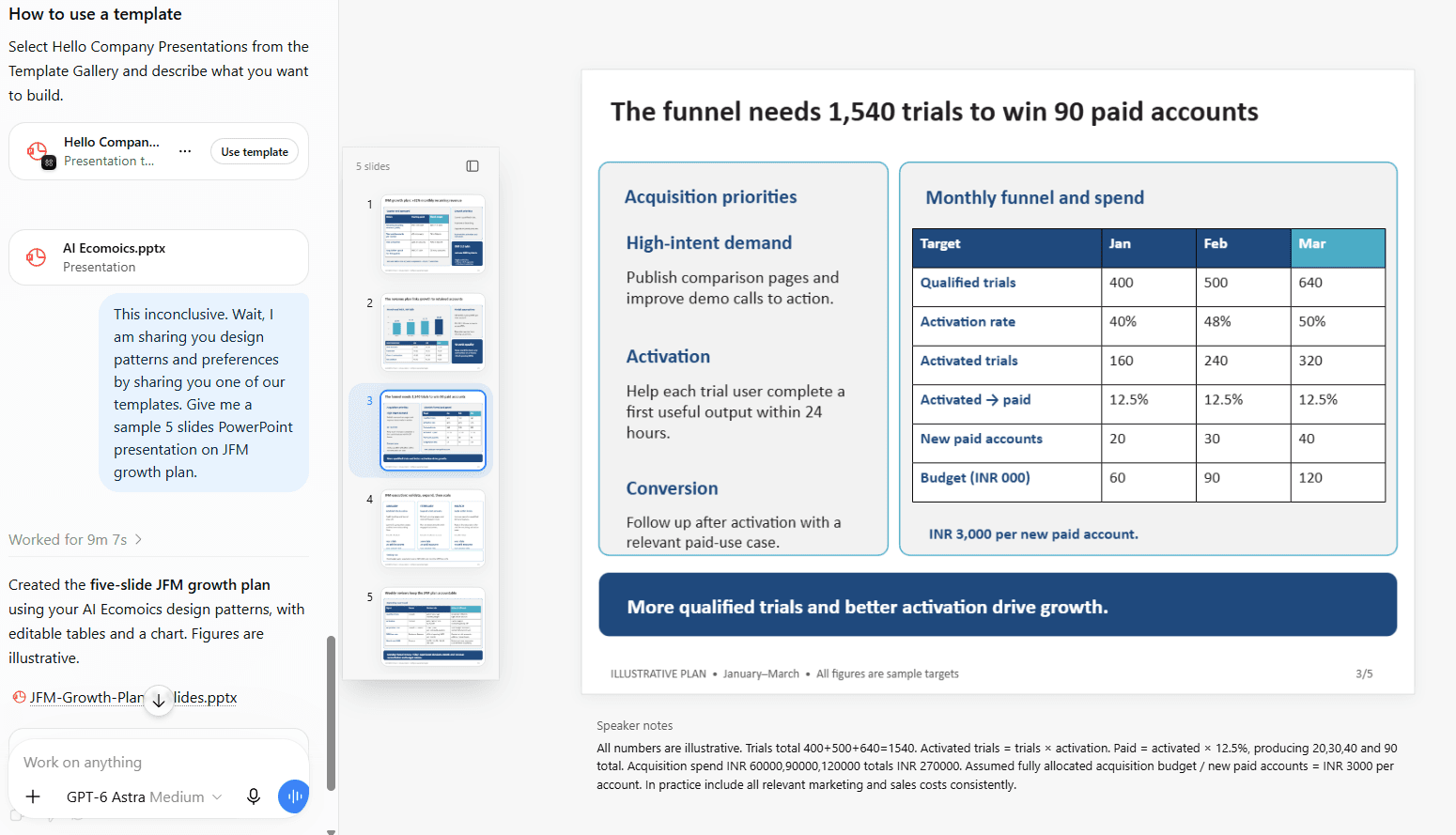Image resolution: width=1456 pixels, height=835 pixels.
Task: Open the JFM-Growth-Plan slides.pptx file link
Action: pos(133,697)
